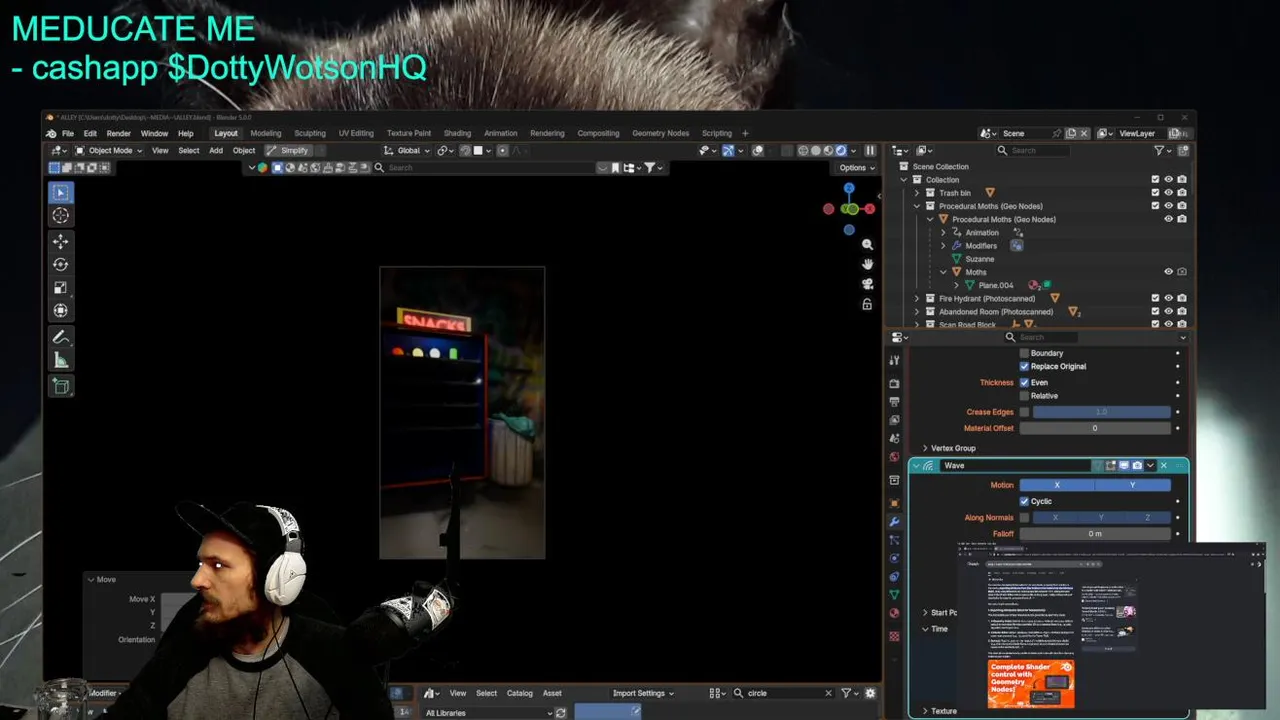Open the Scene properties tab
The height and width of the screenshot is (720, 1280).
point(894,438)
